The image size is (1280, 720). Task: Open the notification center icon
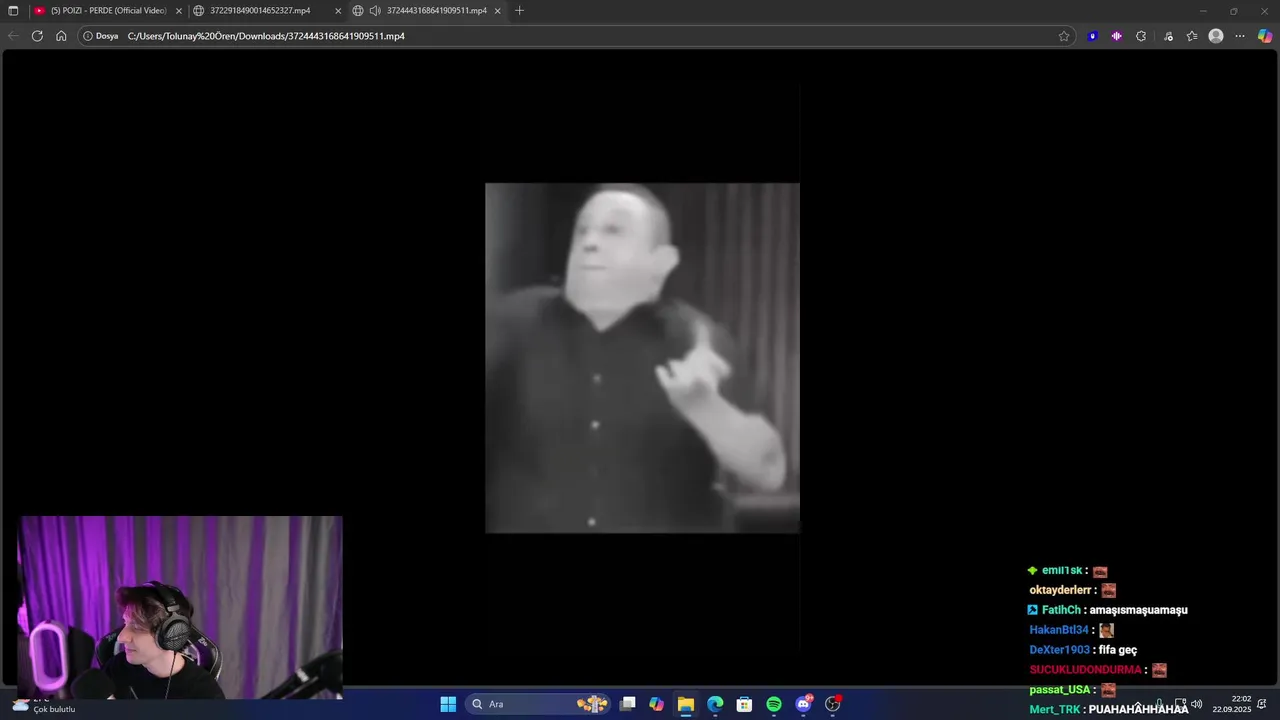(1262, 704)
